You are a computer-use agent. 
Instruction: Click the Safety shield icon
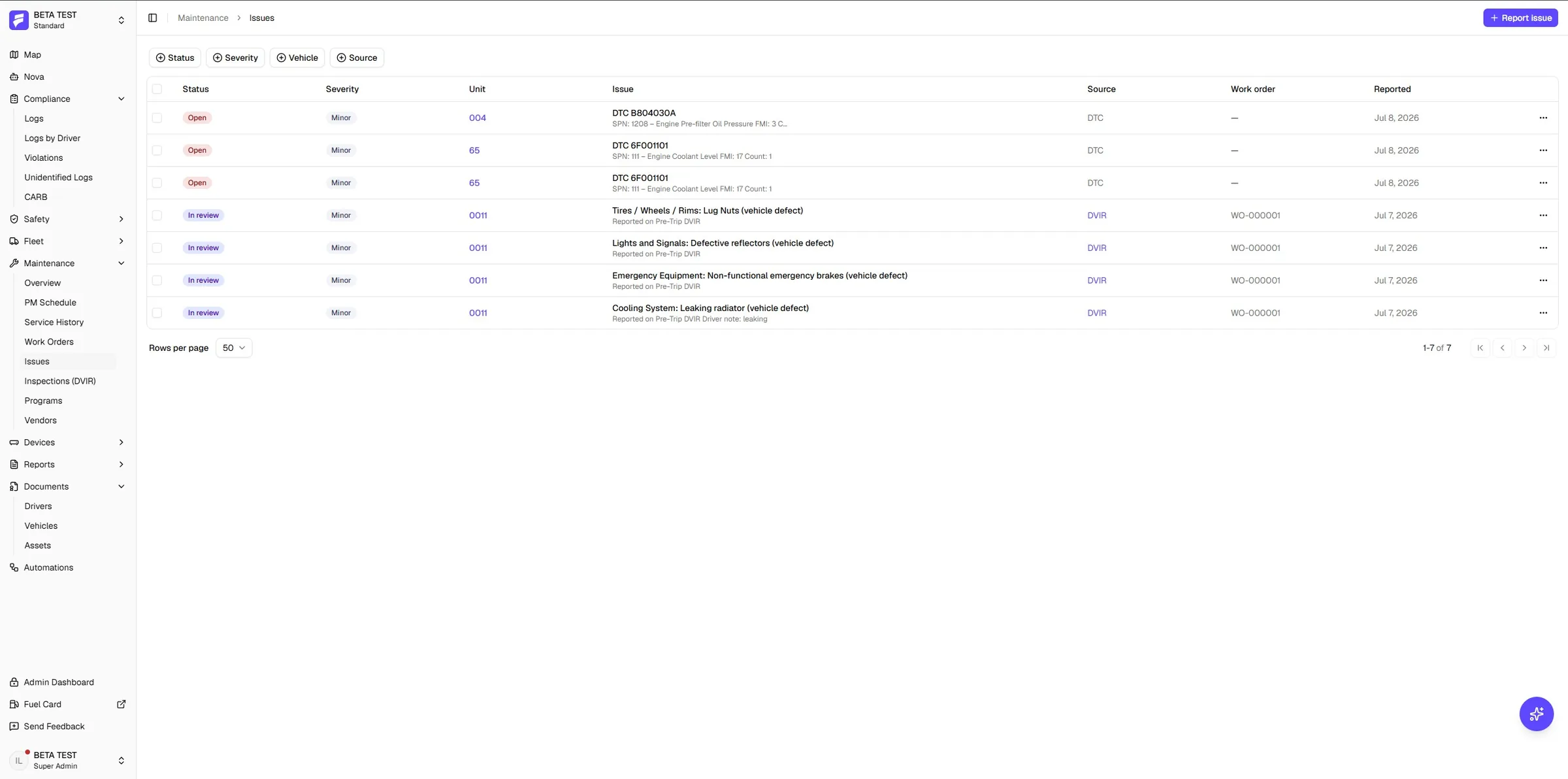[14, 219]
